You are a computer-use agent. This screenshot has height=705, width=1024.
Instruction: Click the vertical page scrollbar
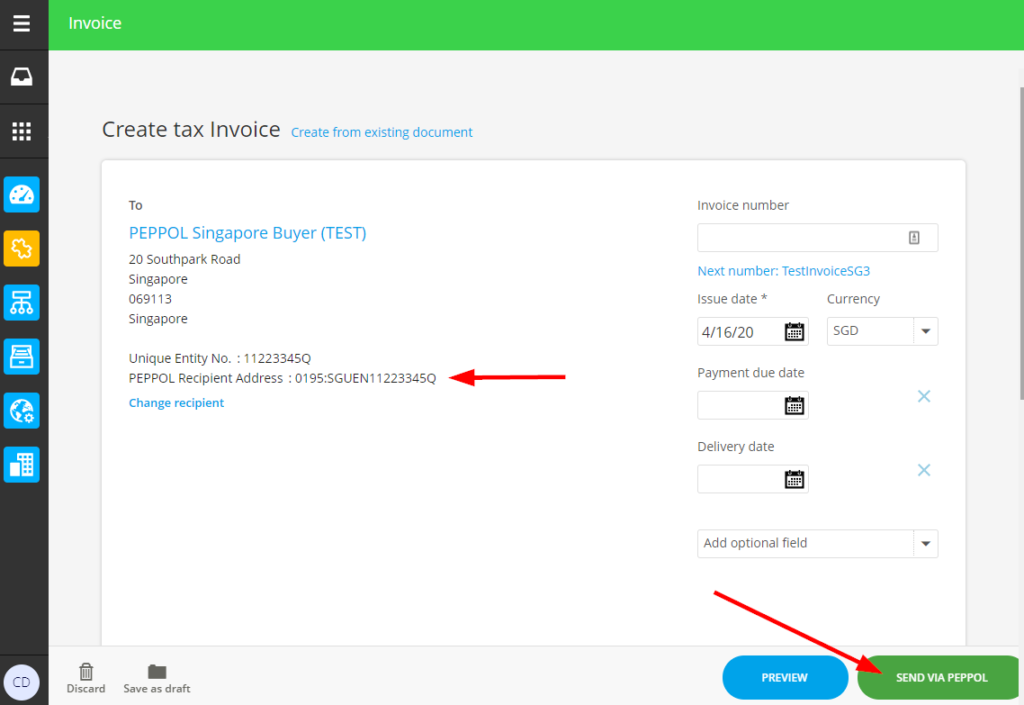tap(1021, 242)
